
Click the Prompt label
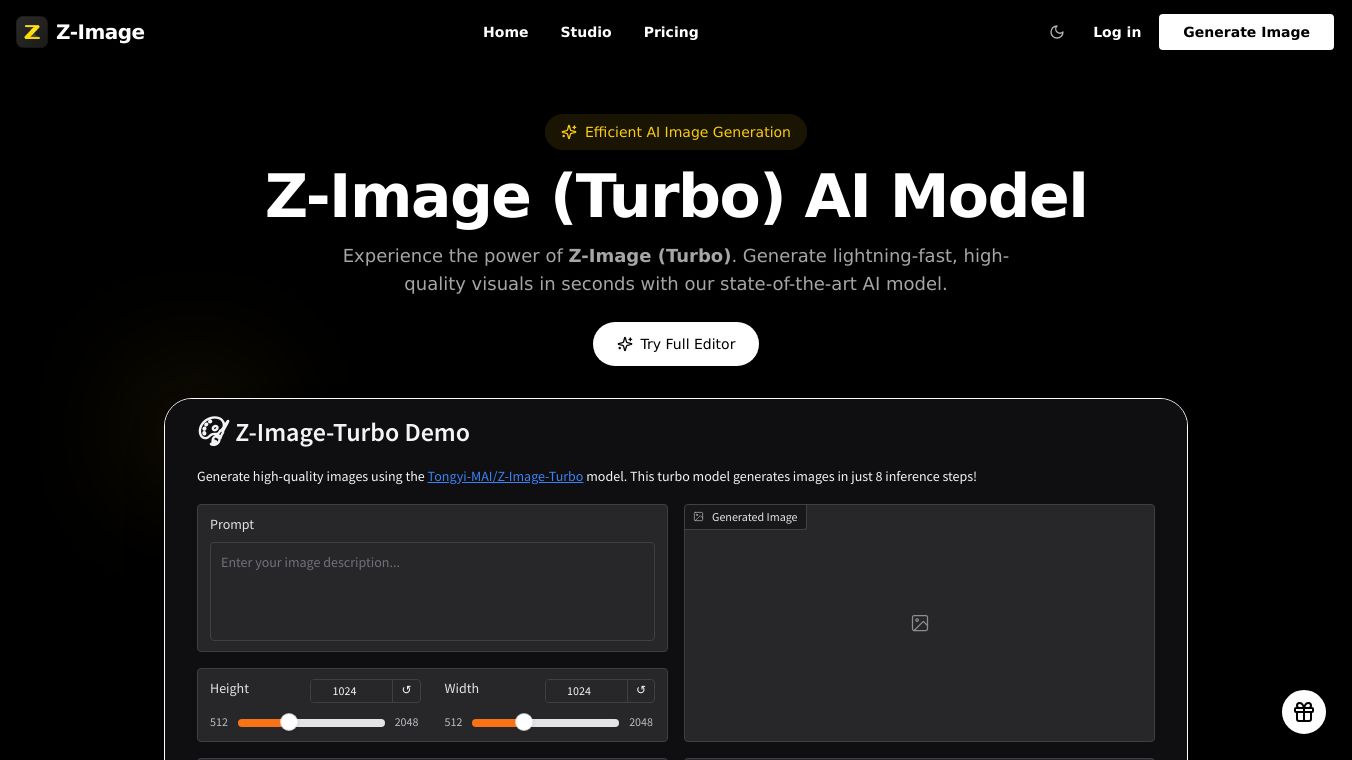click(232, 524)
